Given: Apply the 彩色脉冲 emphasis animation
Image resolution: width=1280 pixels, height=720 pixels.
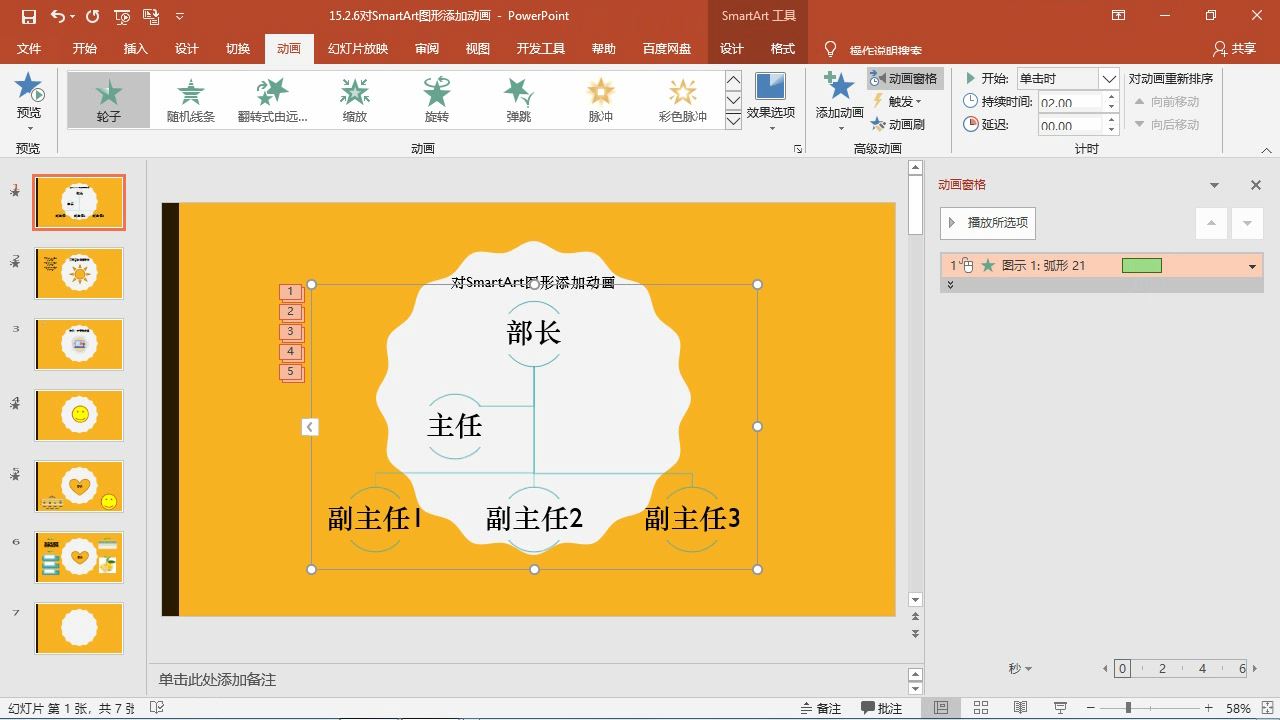Looking at the screenshot, I should pyautogui.click(x=682, y=99).
